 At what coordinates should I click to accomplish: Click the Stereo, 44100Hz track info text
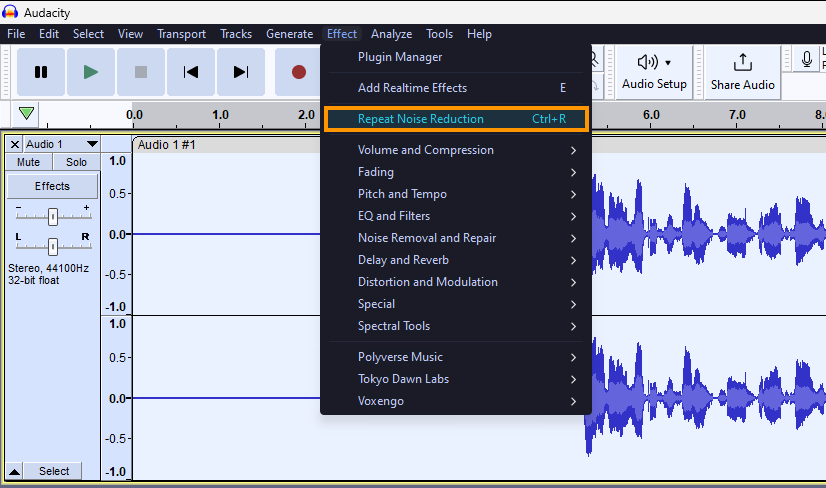(48, 268)
